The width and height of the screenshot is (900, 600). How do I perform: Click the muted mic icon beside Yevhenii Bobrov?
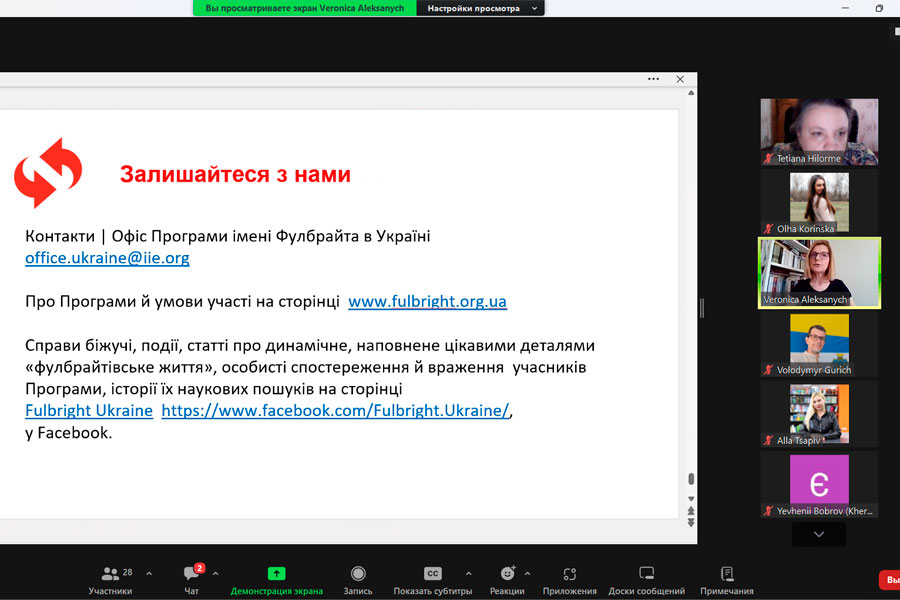769,511
